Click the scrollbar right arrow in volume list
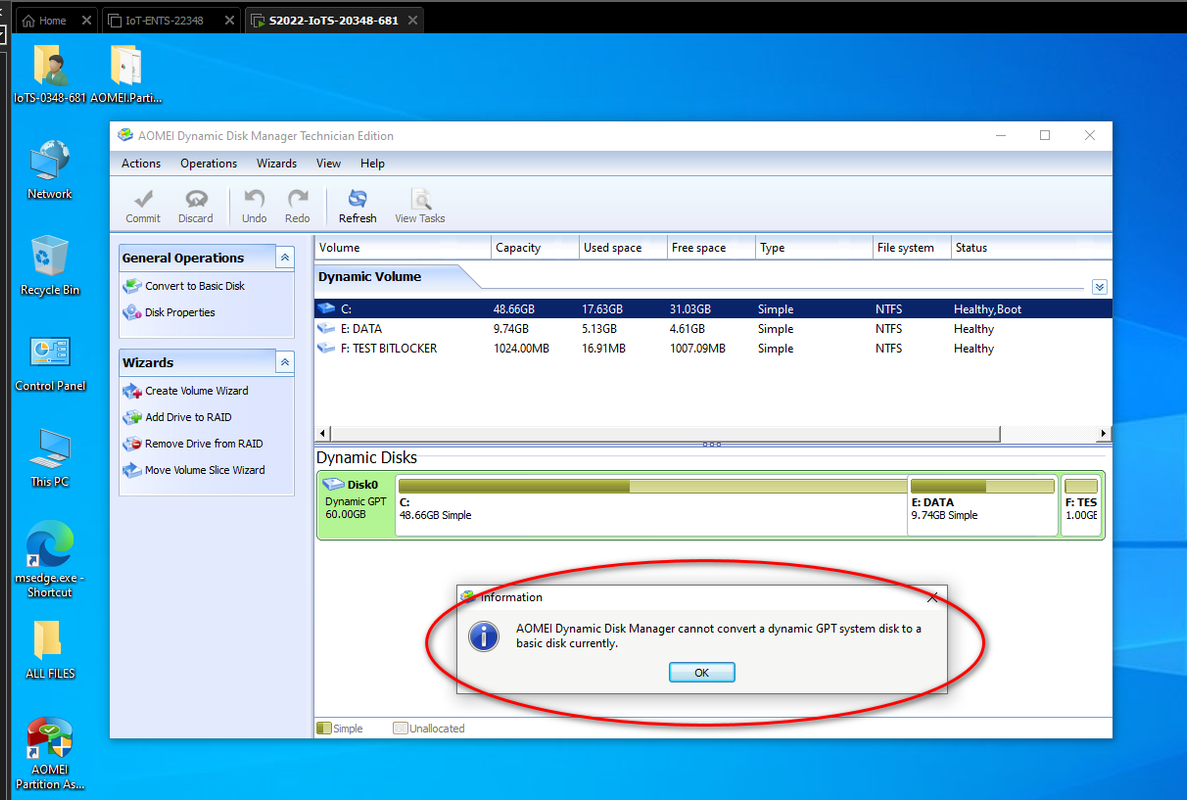 [1104, 434]
